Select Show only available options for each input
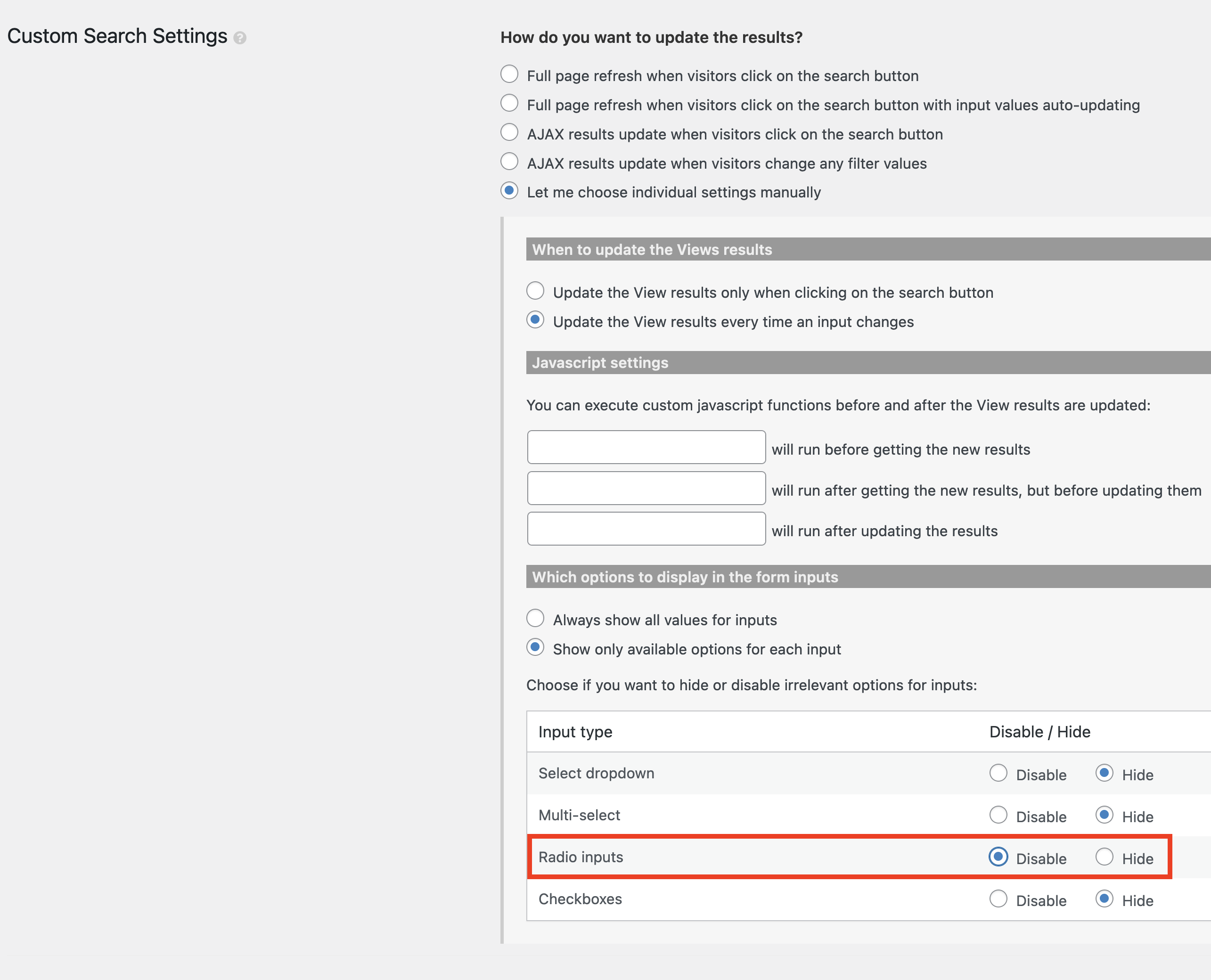This screenshot has width=1211, height=980. 535,647
